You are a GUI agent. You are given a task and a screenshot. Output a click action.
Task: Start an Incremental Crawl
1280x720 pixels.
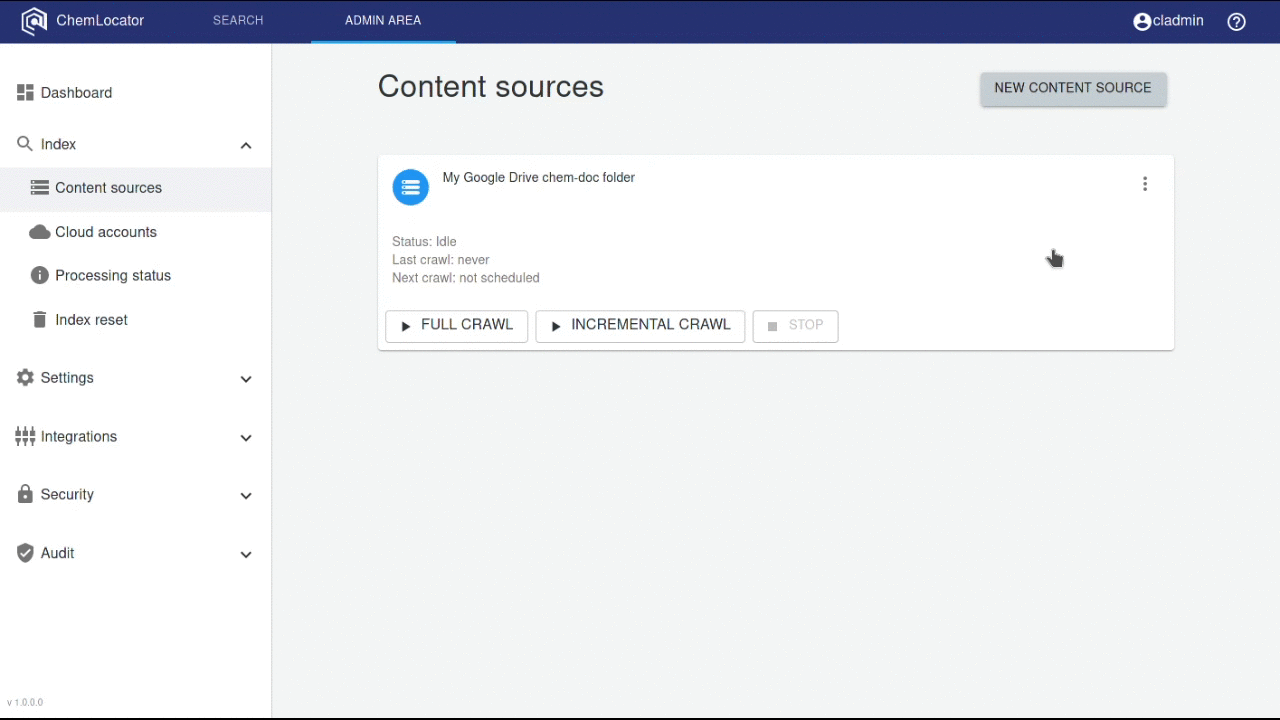(x=640, y=326)
